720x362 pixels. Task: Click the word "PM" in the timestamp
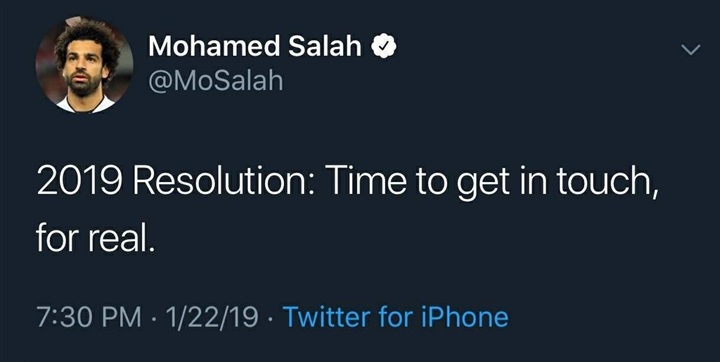(122, 317)
